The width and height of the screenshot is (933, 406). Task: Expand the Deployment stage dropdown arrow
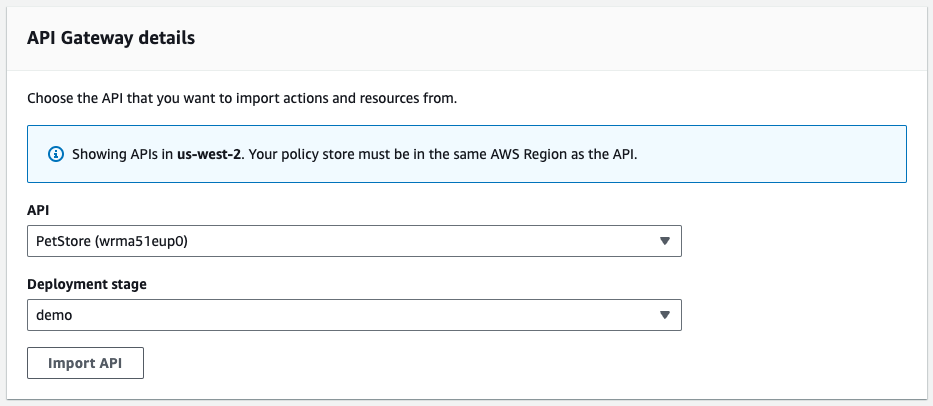(x=665, y=315)
